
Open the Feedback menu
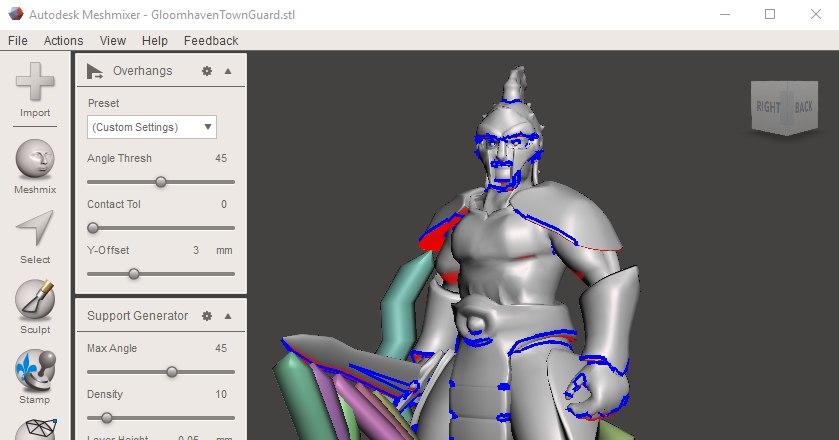coord(211,41)
